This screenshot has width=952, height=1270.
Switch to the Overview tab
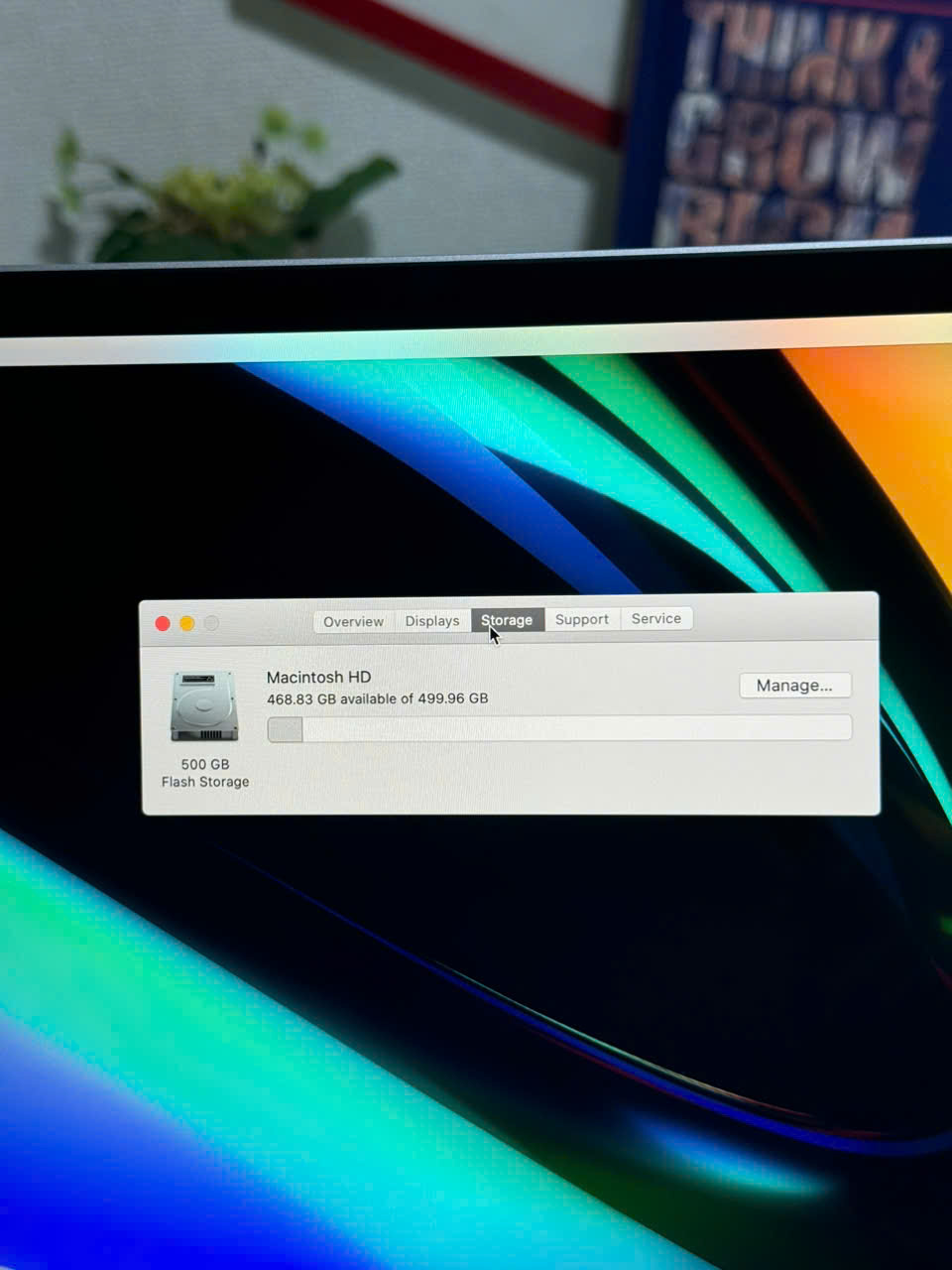tap(354, 622)
